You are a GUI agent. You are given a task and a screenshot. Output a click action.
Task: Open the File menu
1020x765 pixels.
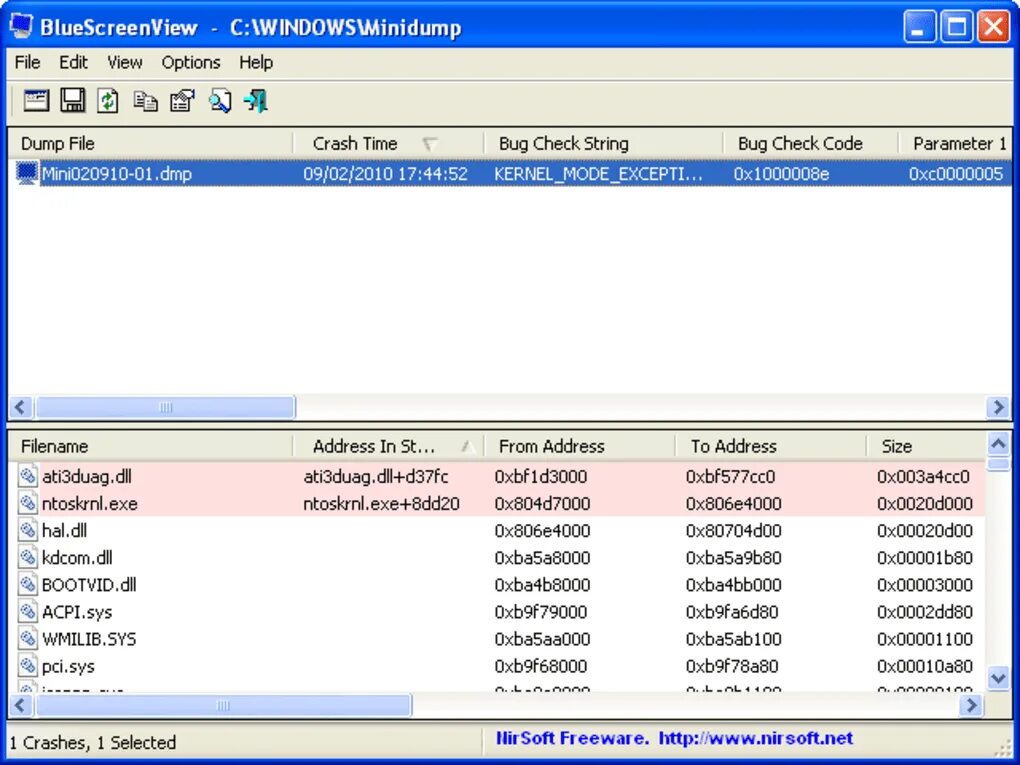[27, 62]
